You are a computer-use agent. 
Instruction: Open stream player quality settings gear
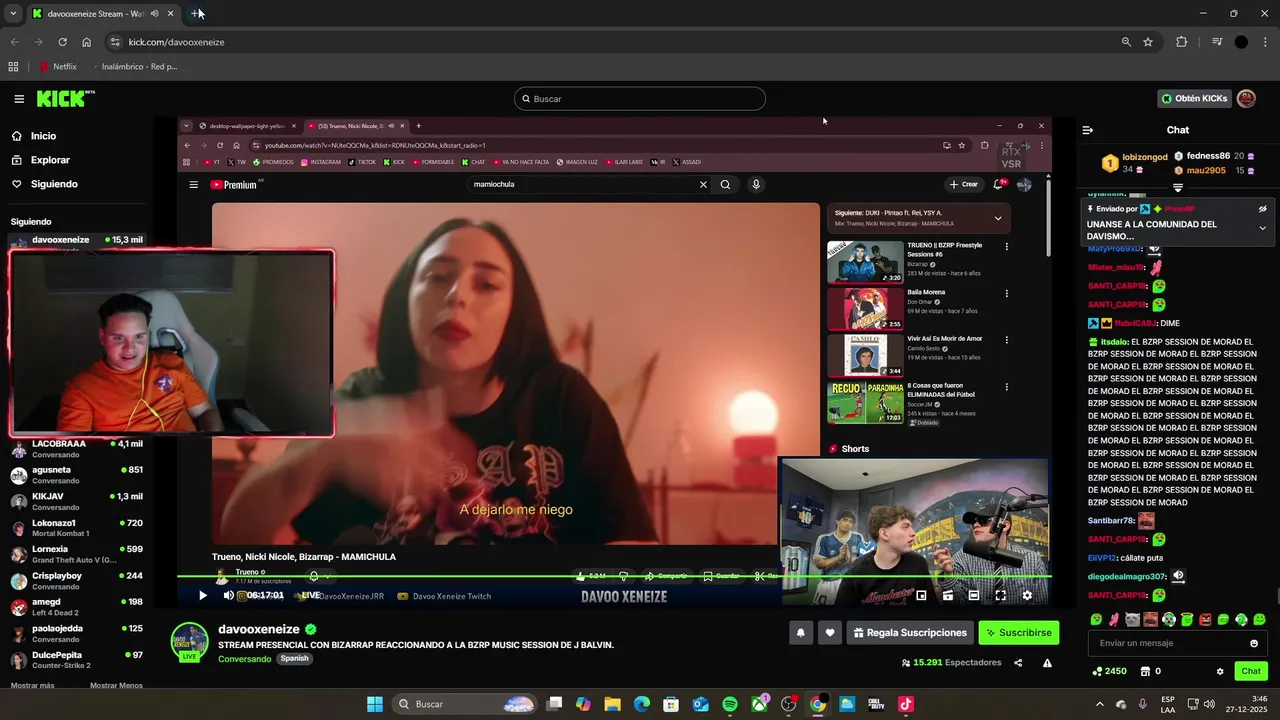coord(1026,595)
